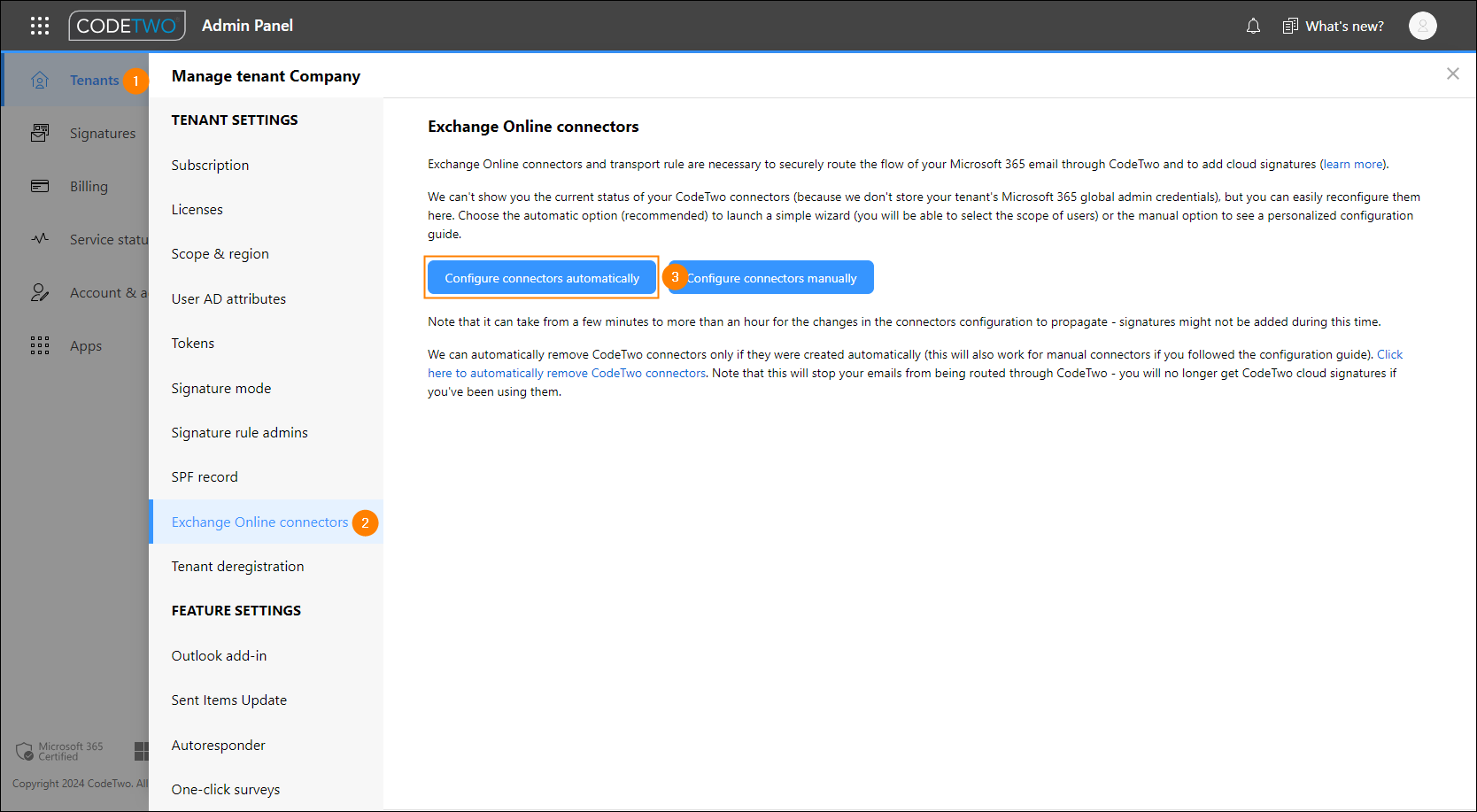Open the Licenses settings page
The width and height of the screenshot is (1477, 812).
(x=197, y=209)
